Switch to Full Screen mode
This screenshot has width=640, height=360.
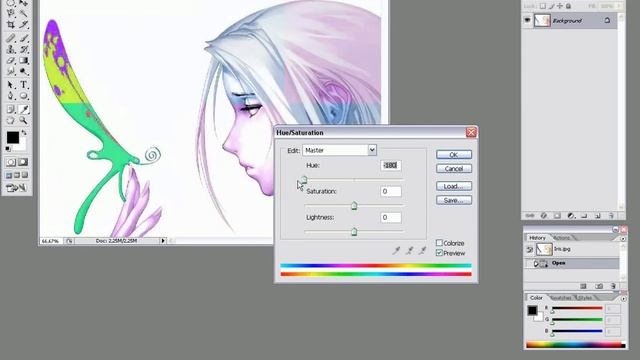[x=25, y=175]
